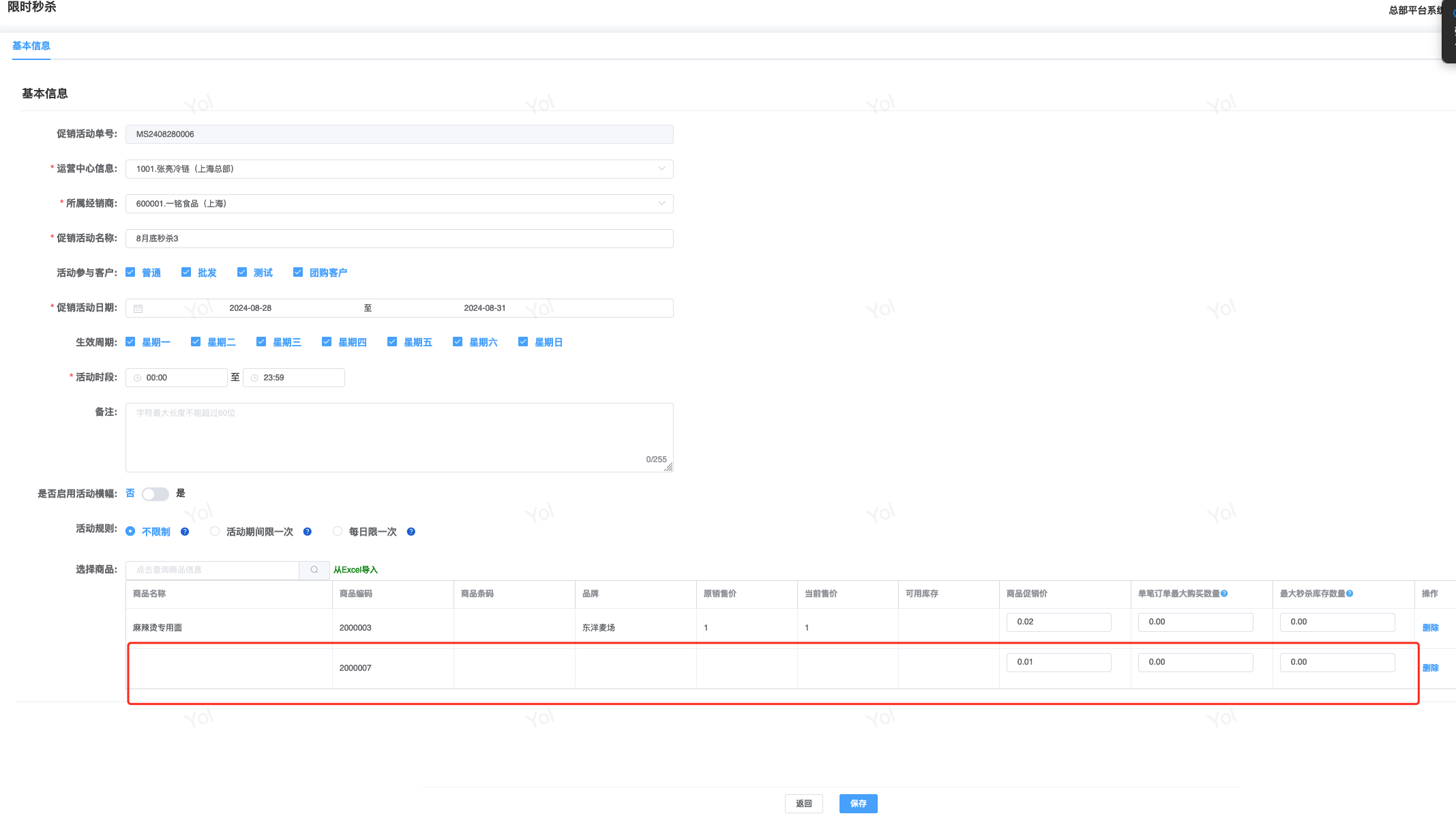The image size is (1456, 816).
Task: Click the 返回 button
Action: pos(803,804)
